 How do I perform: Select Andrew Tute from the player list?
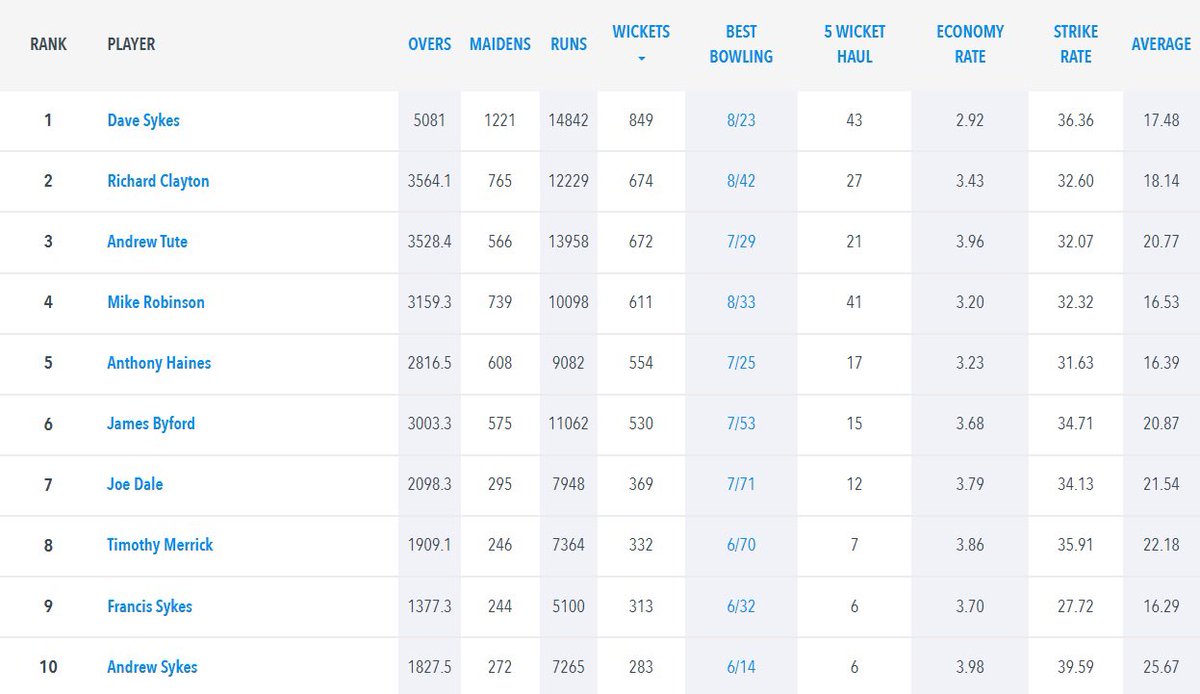pos(146,242)
